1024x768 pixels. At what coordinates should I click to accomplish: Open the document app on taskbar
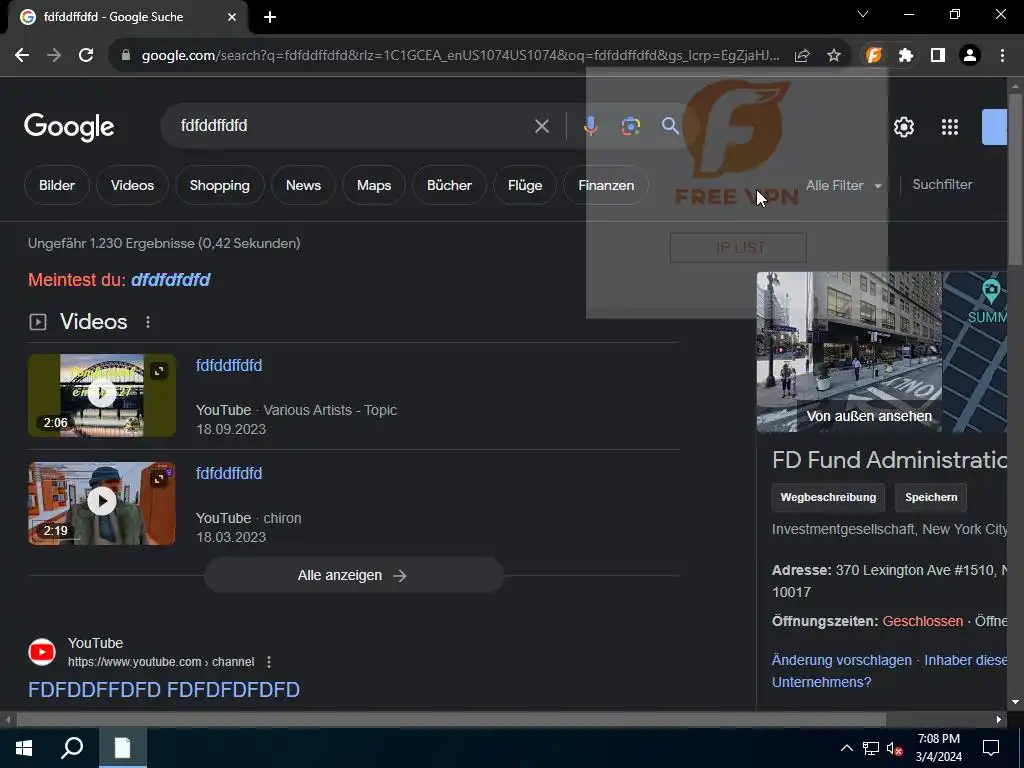tap(123, 748)
